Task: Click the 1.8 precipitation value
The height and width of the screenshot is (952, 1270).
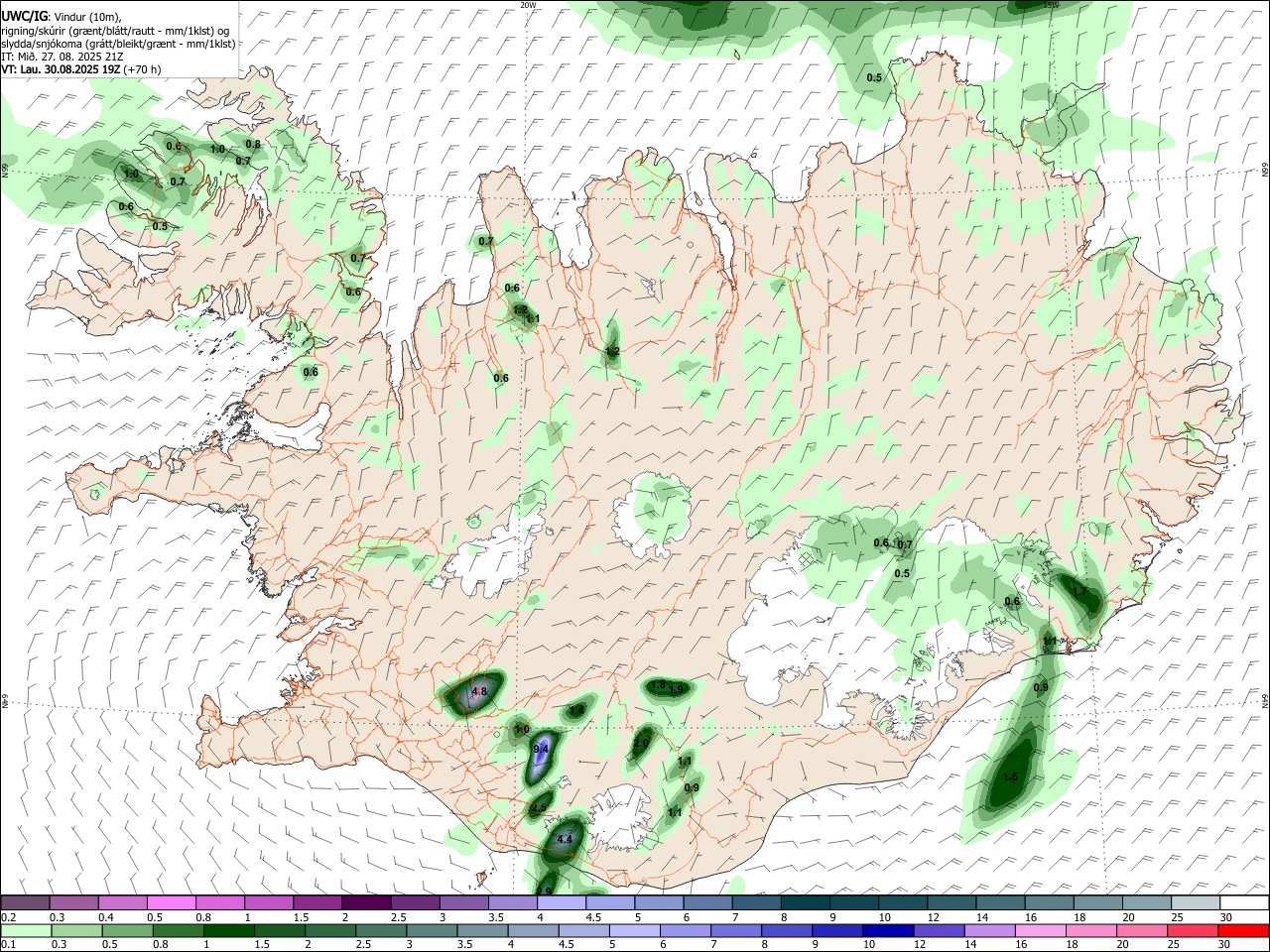Action: (658, 685)
